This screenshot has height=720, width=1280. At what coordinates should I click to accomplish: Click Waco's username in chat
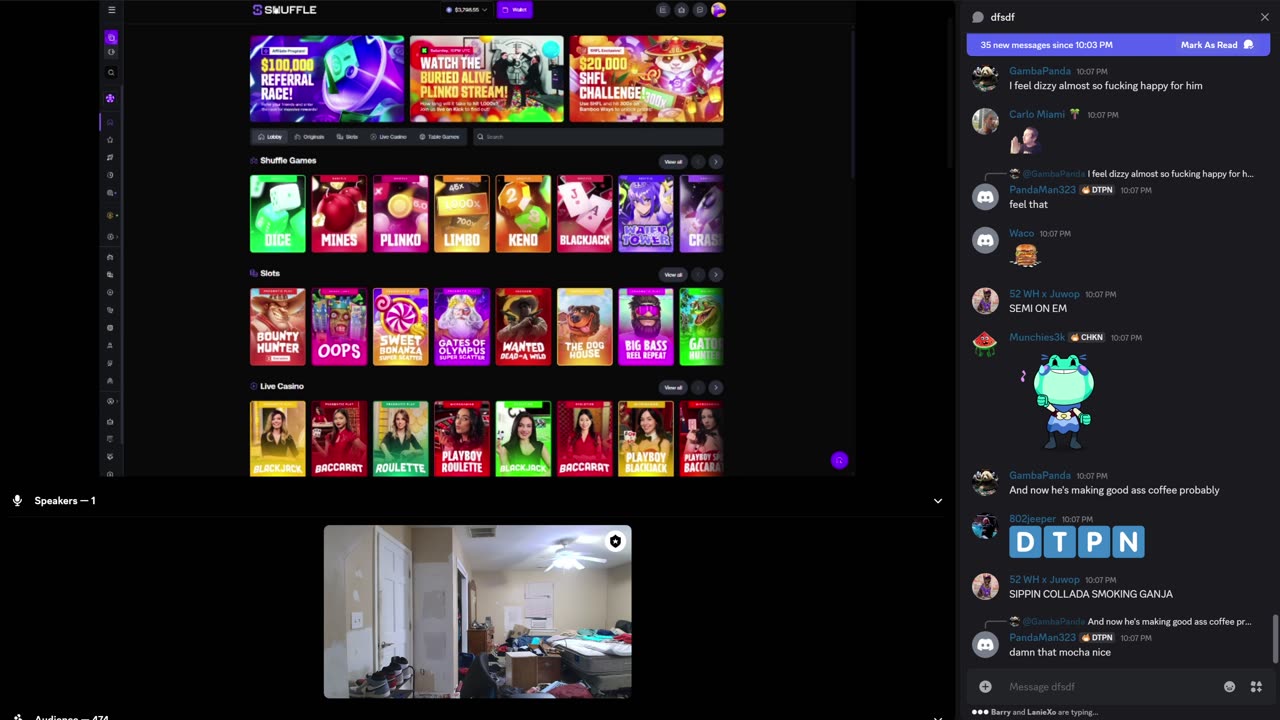click(1021, 233)
